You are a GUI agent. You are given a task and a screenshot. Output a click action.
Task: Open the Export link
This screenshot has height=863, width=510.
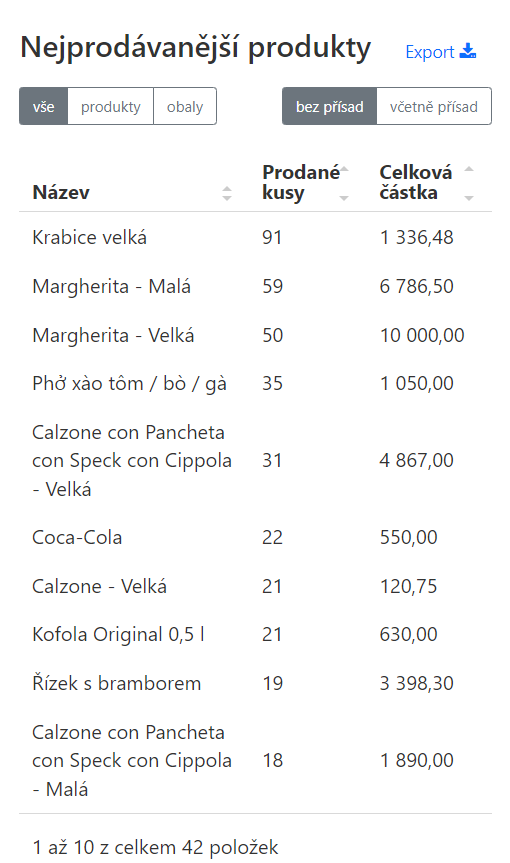pos(441,52)
